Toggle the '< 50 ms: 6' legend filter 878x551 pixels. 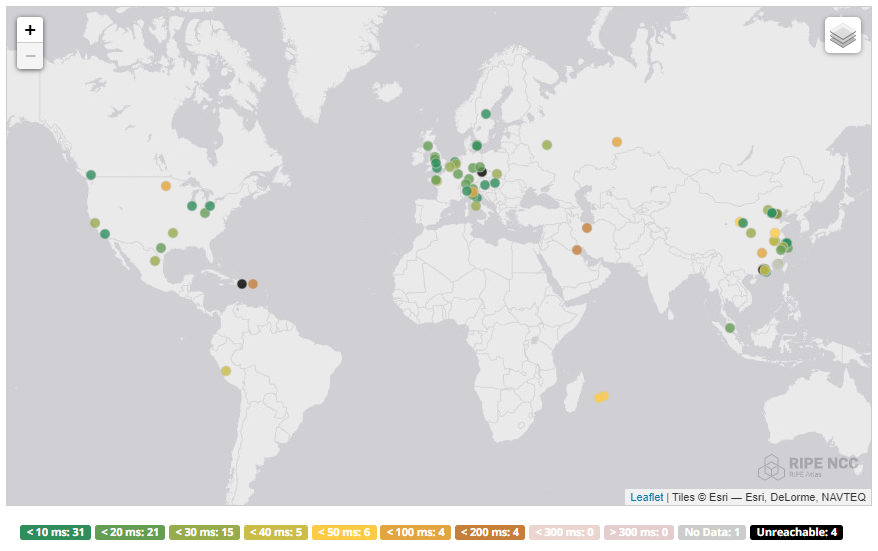click(x=344, y=532)
